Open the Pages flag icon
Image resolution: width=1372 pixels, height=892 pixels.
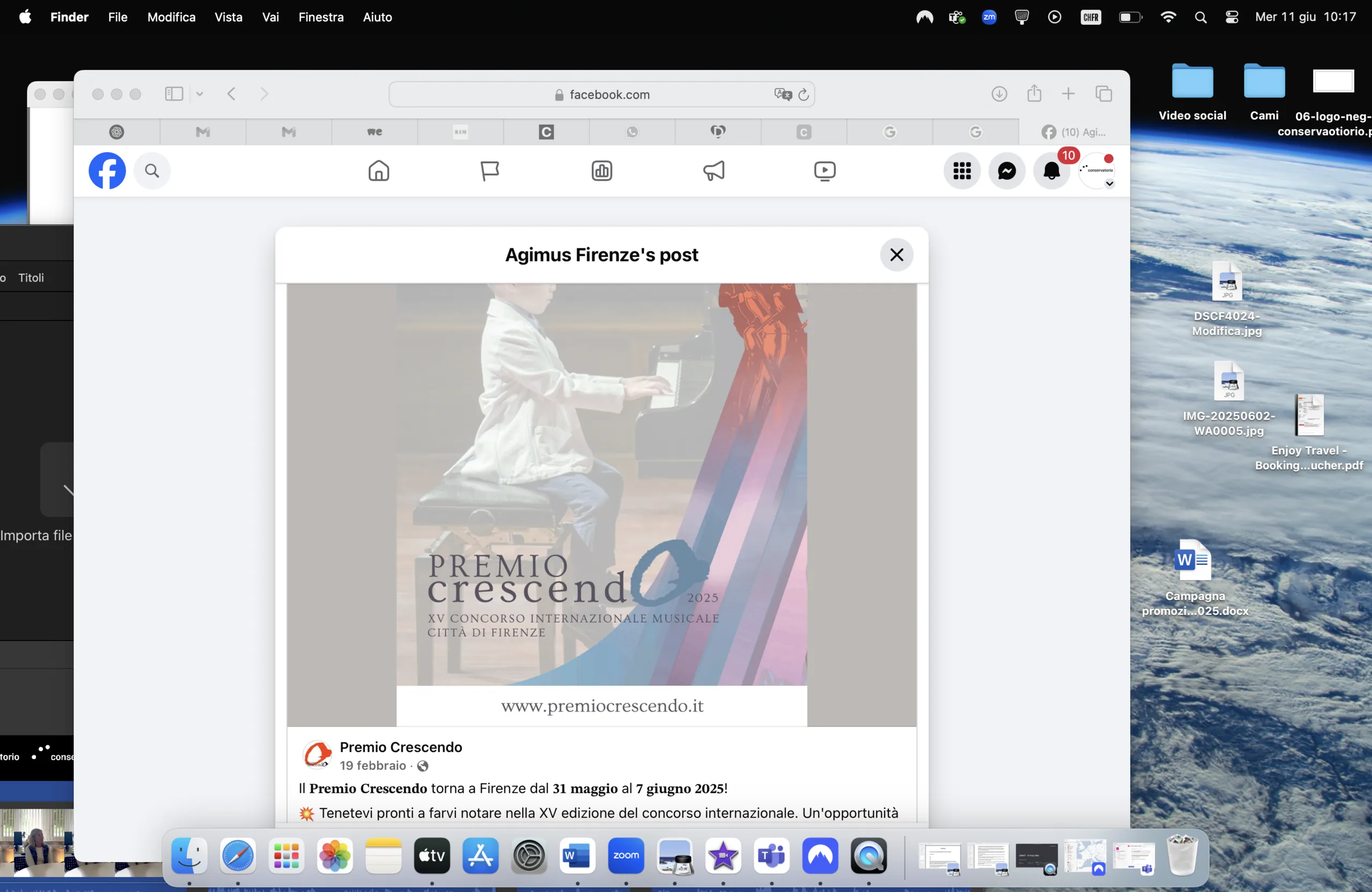pos(490,171)
